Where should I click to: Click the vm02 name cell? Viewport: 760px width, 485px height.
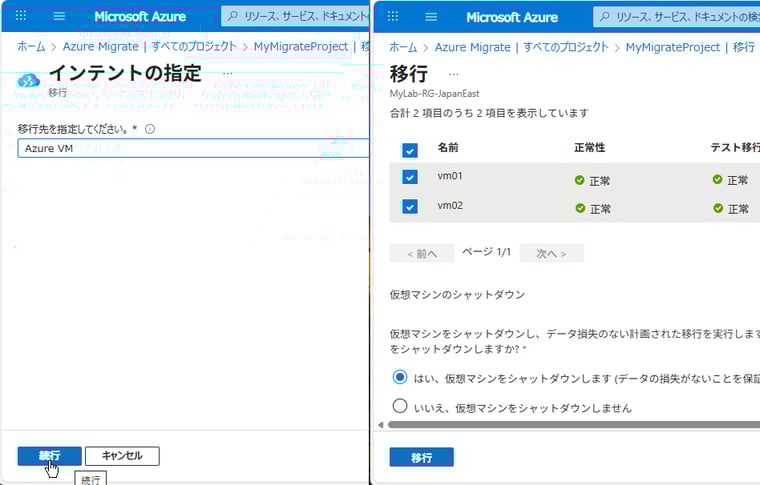(450, 205)
